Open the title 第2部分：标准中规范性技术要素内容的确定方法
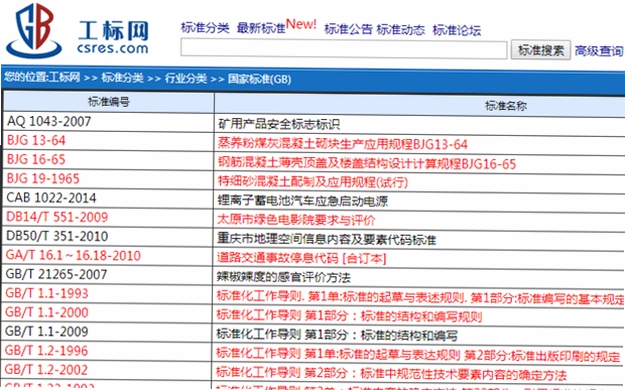This screenshot has height=390, width=625. 391,373
